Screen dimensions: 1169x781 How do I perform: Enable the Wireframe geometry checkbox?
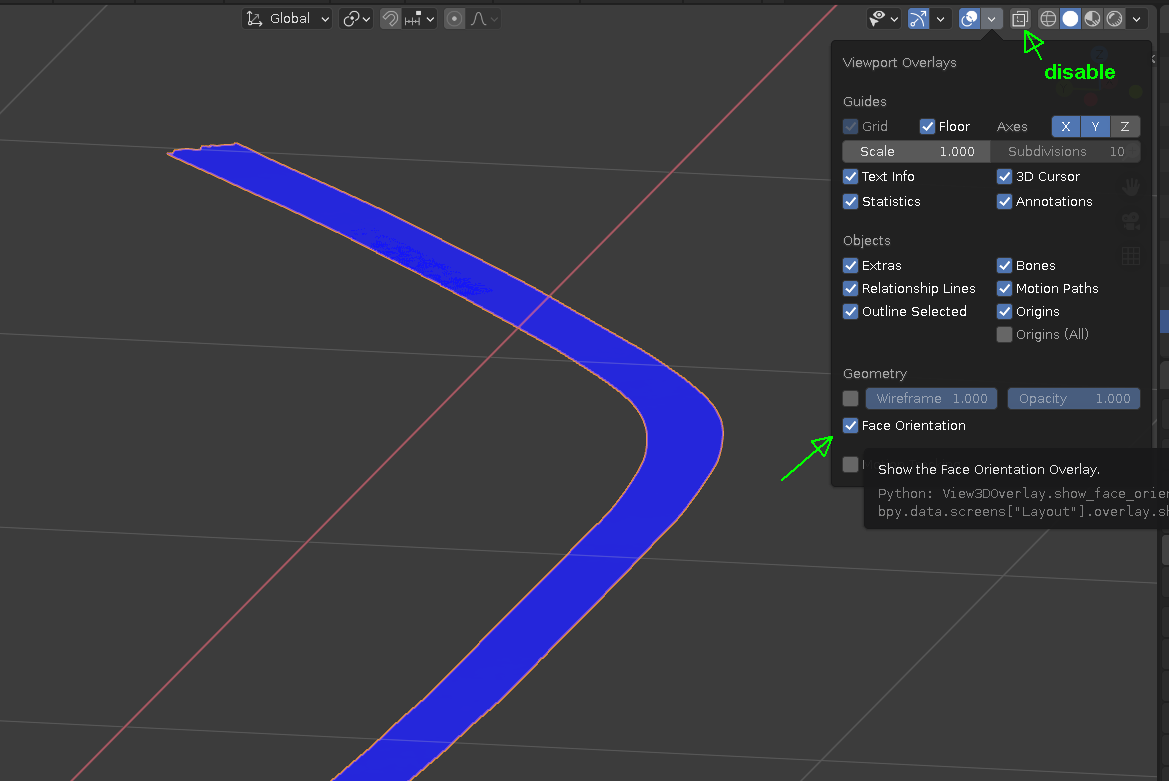click(x=851, y=398)
